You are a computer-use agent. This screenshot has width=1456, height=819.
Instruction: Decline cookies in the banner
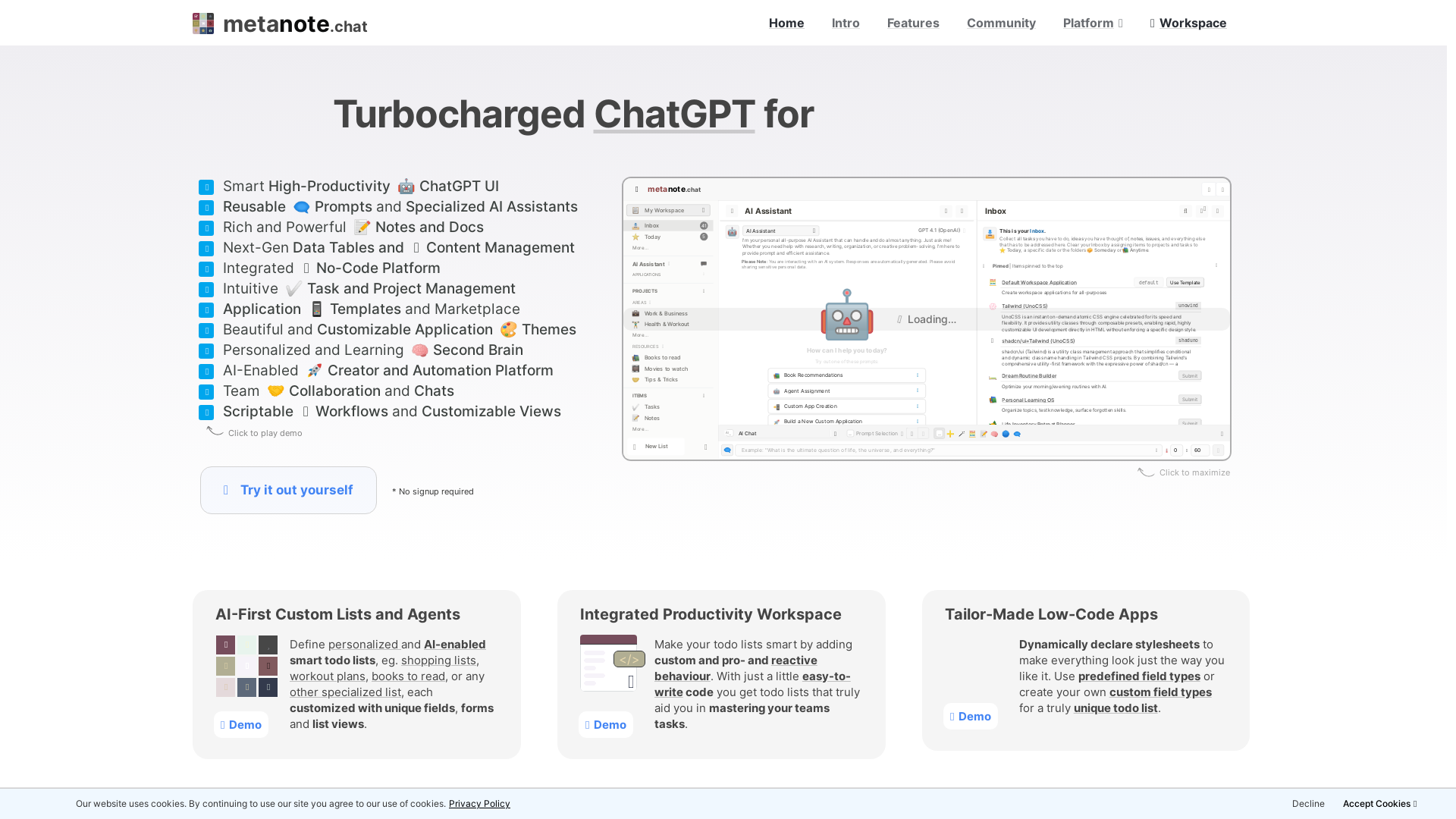point(1308,804)
